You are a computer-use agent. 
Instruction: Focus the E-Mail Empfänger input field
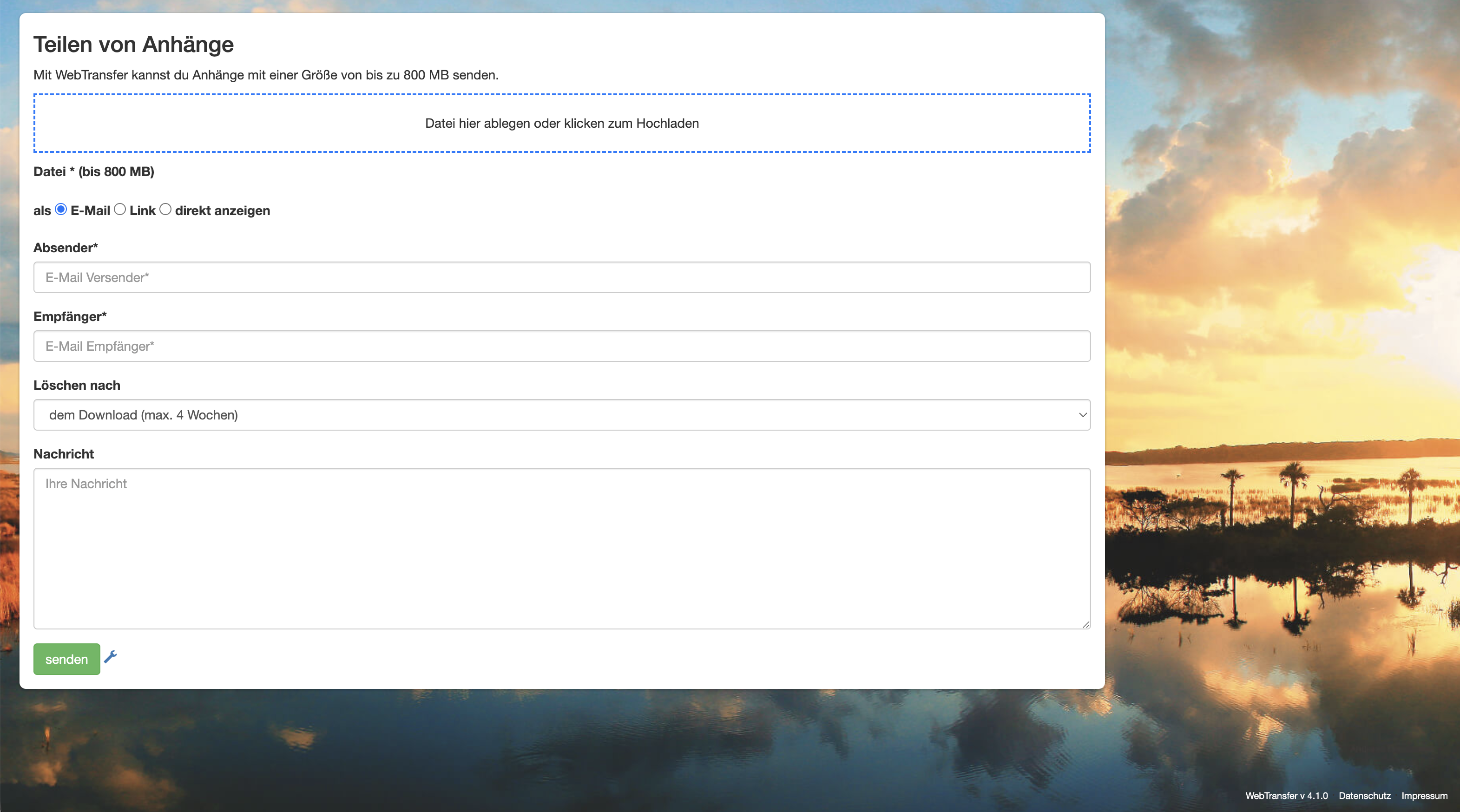click(x=561, y=346)
